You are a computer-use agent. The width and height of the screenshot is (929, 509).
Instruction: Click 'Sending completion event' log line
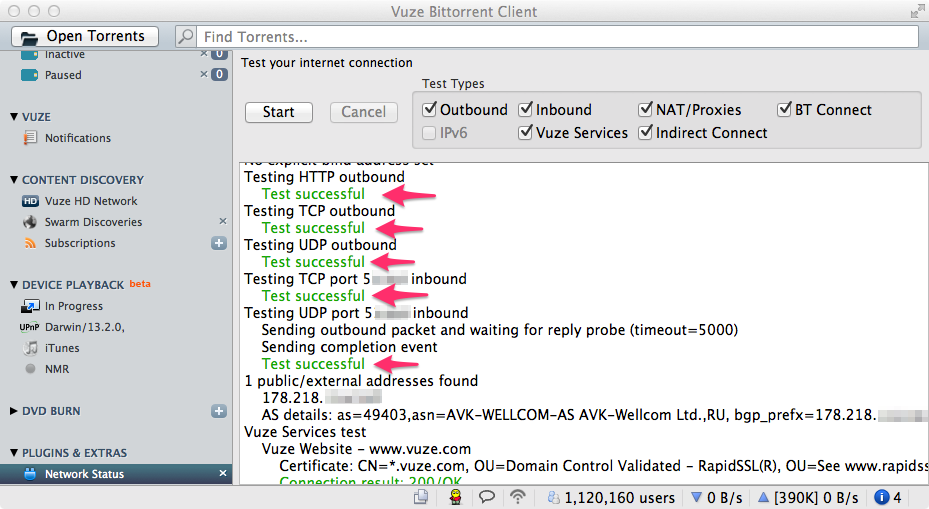pos(350,347)
